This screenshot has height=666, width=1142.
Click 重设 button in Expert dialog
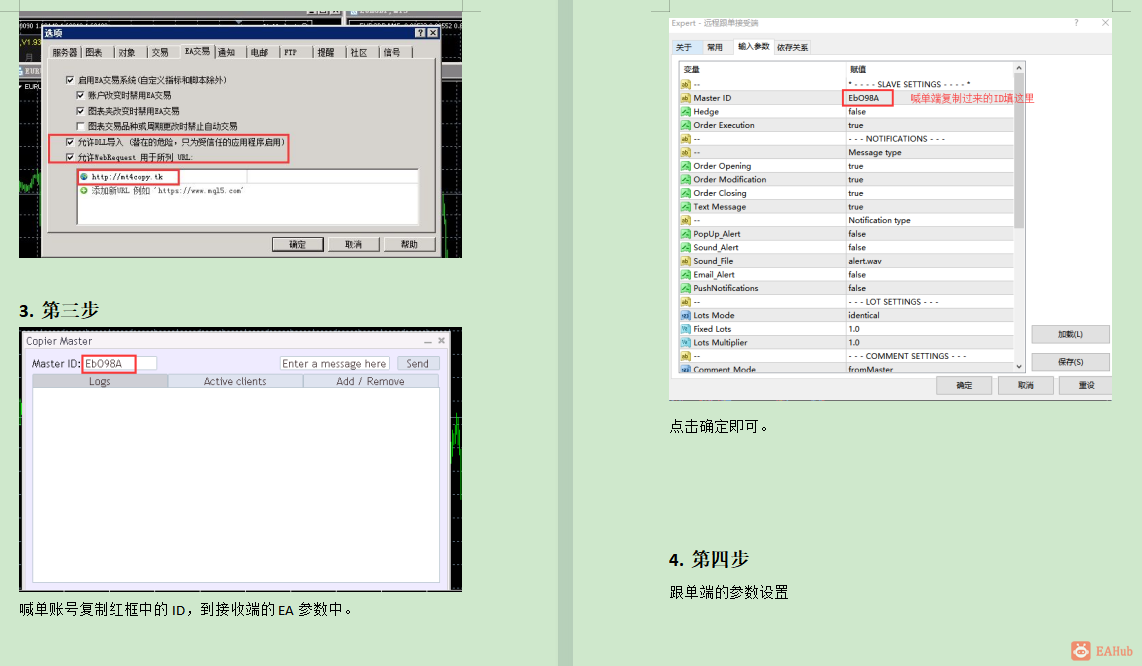1087,385
